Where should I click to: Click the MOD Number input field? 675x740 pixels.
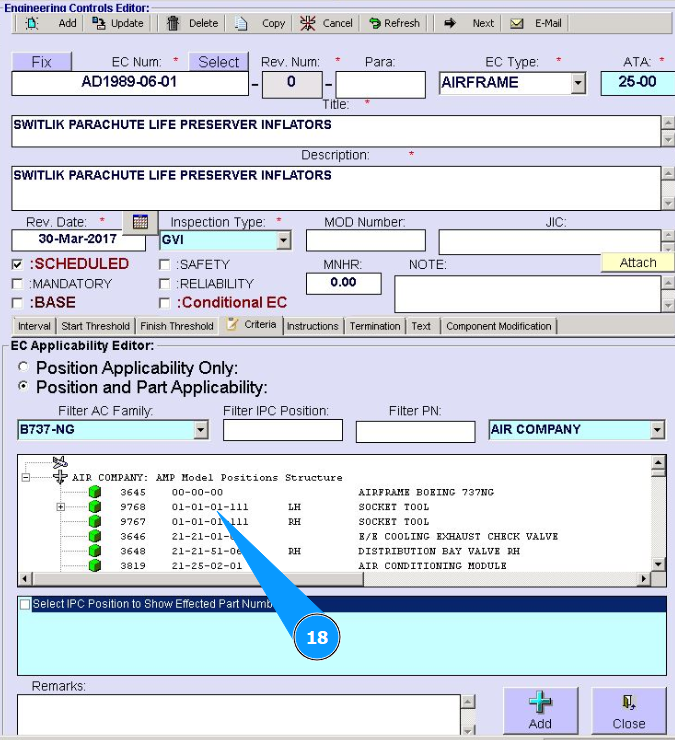(365, 240)
